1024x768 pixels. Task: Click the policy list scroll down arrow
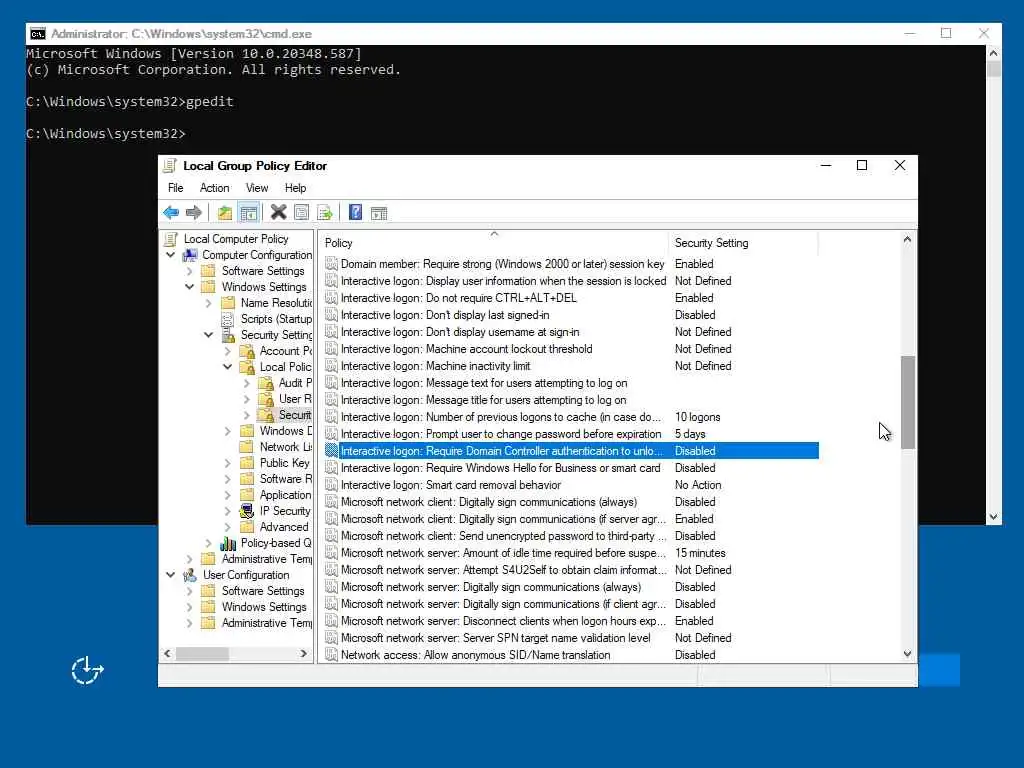coord(907,654)
